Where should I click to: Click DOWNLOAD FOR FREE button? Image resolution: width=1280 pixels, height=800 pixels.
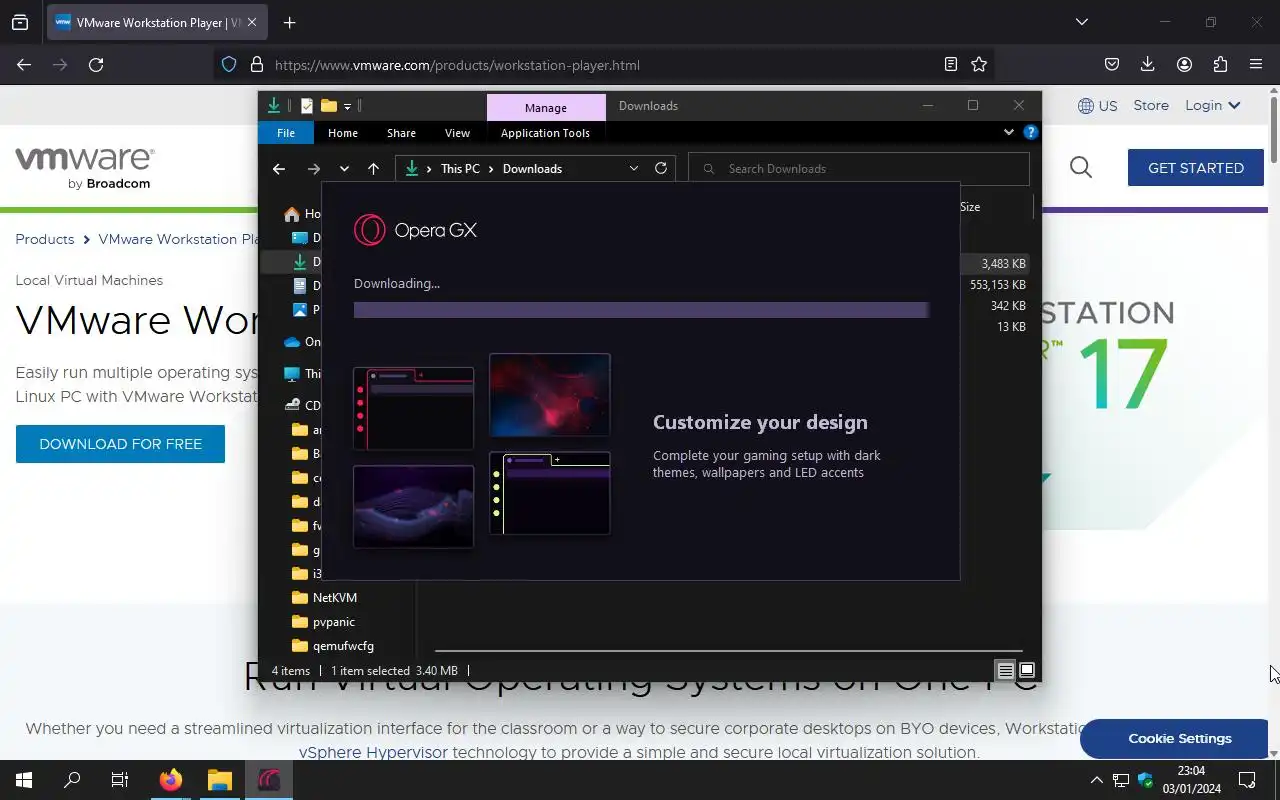pos(120,444)
